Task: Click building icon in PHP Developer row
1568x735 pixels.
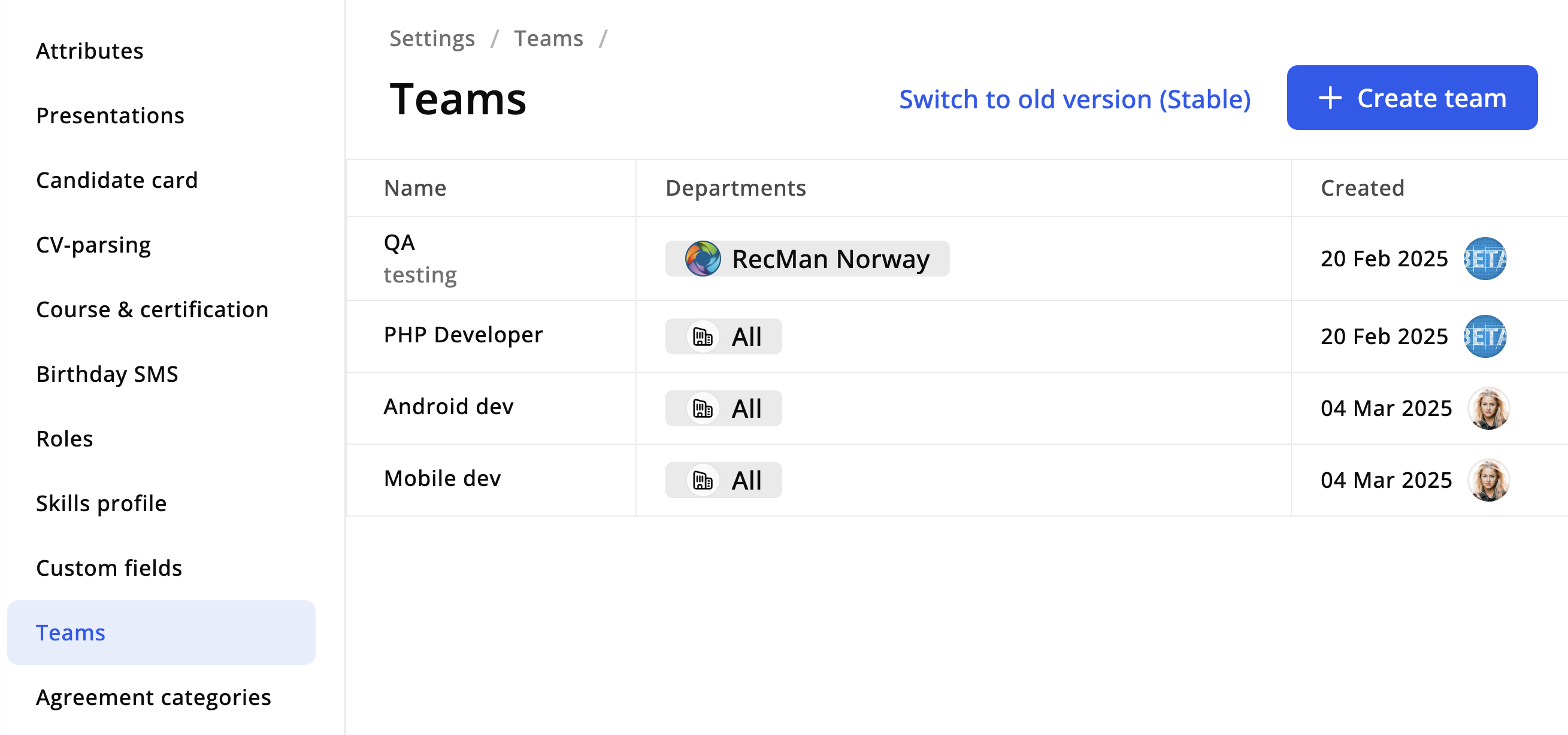Action: click(703, 336)
